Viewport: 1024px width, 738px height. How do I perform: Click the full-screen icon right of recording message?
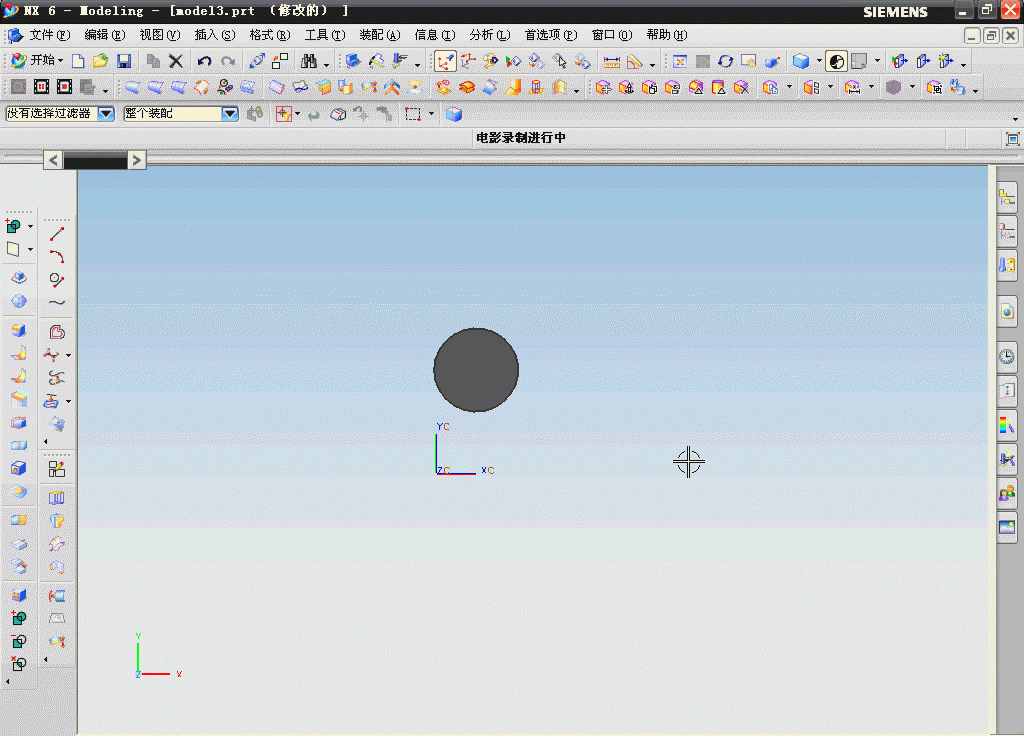pos(1012,138)
